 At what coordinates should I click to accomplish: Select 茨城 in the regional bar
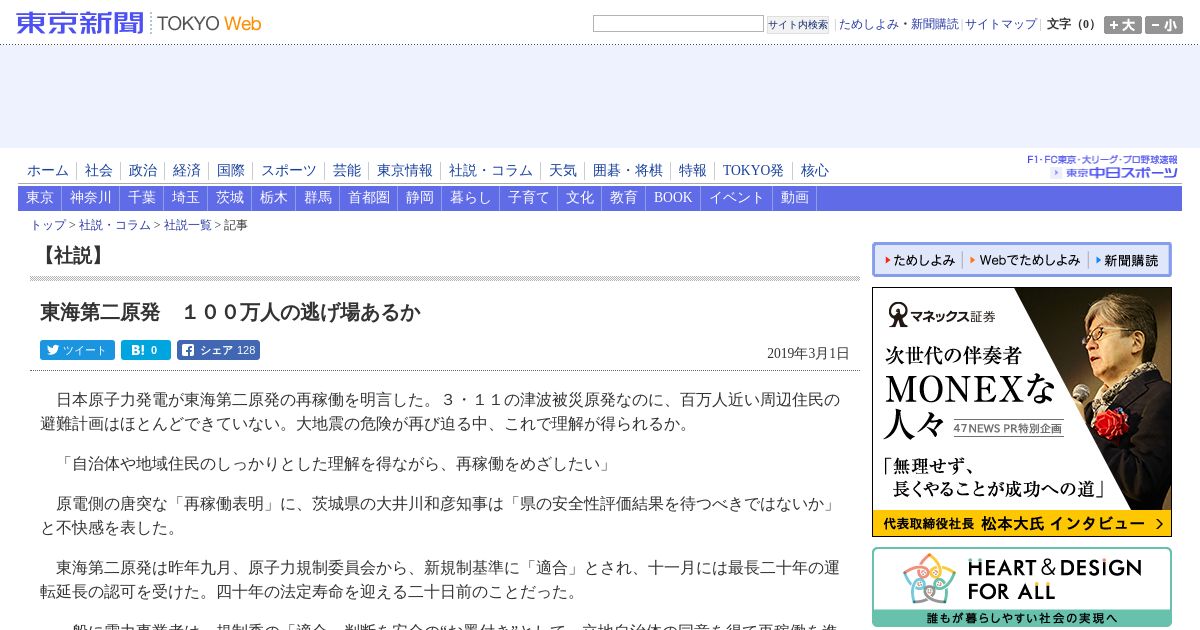point(230,198)
